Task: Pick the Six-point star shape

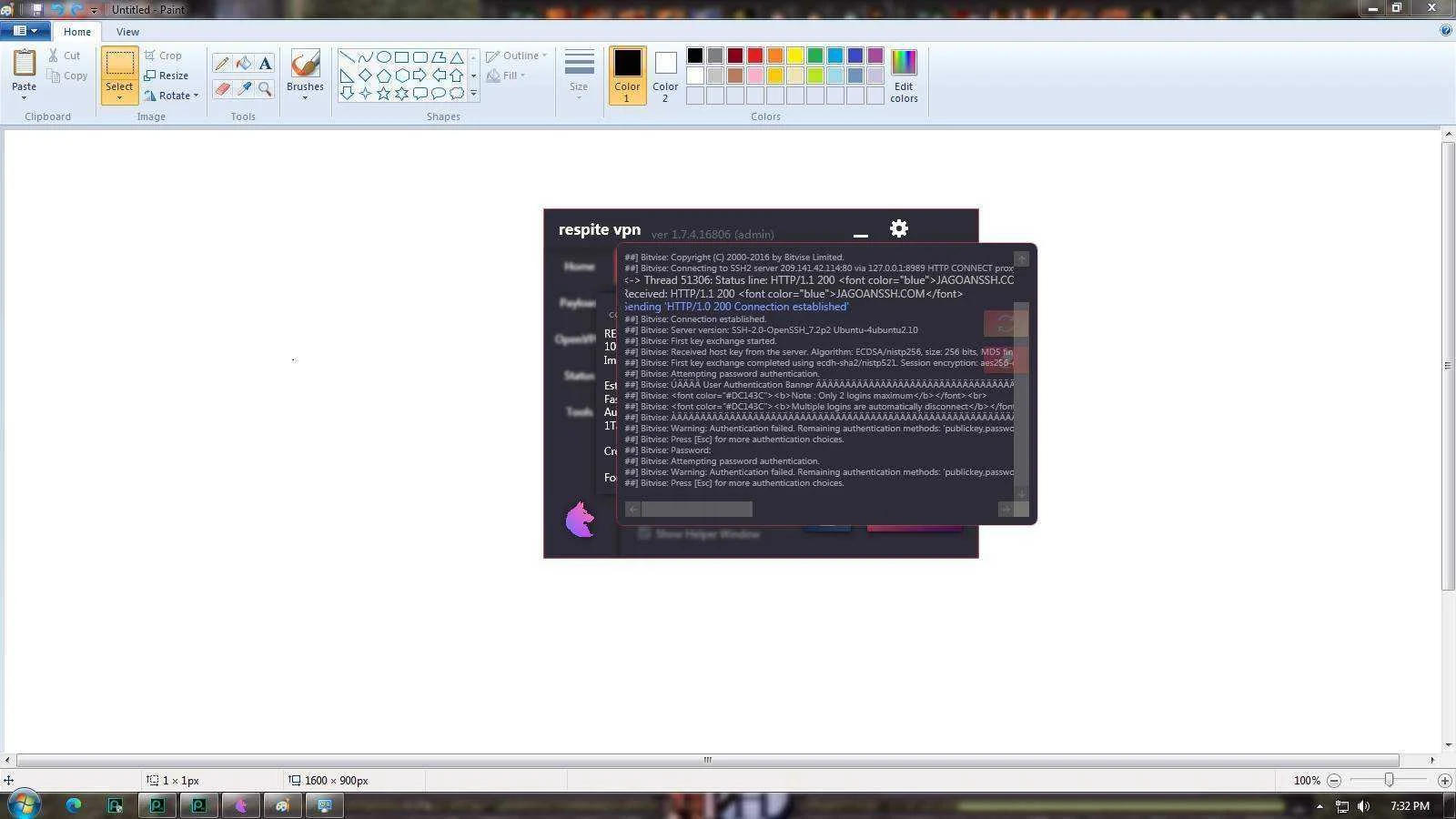Action: [401, 93]
